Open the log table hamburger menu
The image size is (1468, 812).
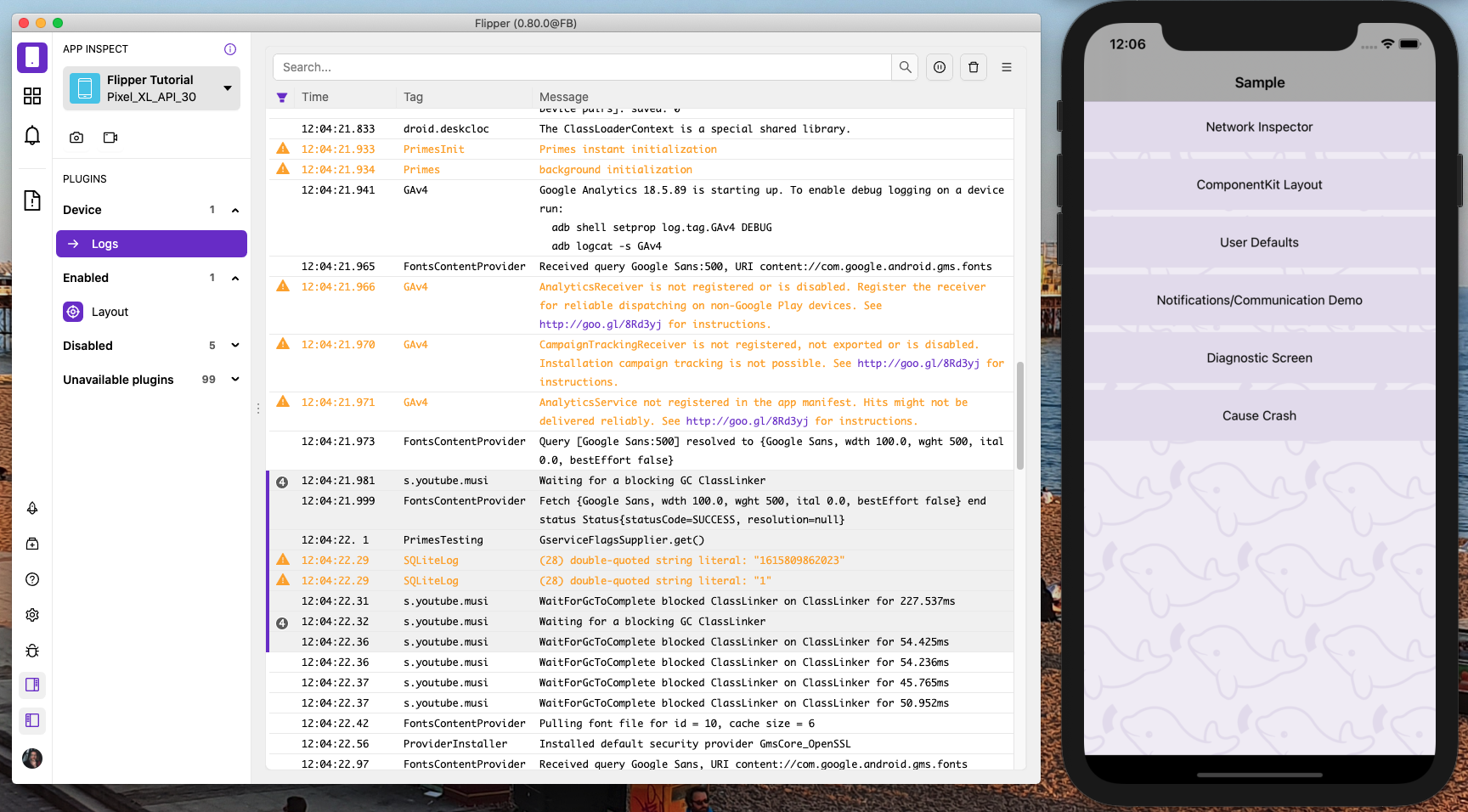tap(1007, 67)
